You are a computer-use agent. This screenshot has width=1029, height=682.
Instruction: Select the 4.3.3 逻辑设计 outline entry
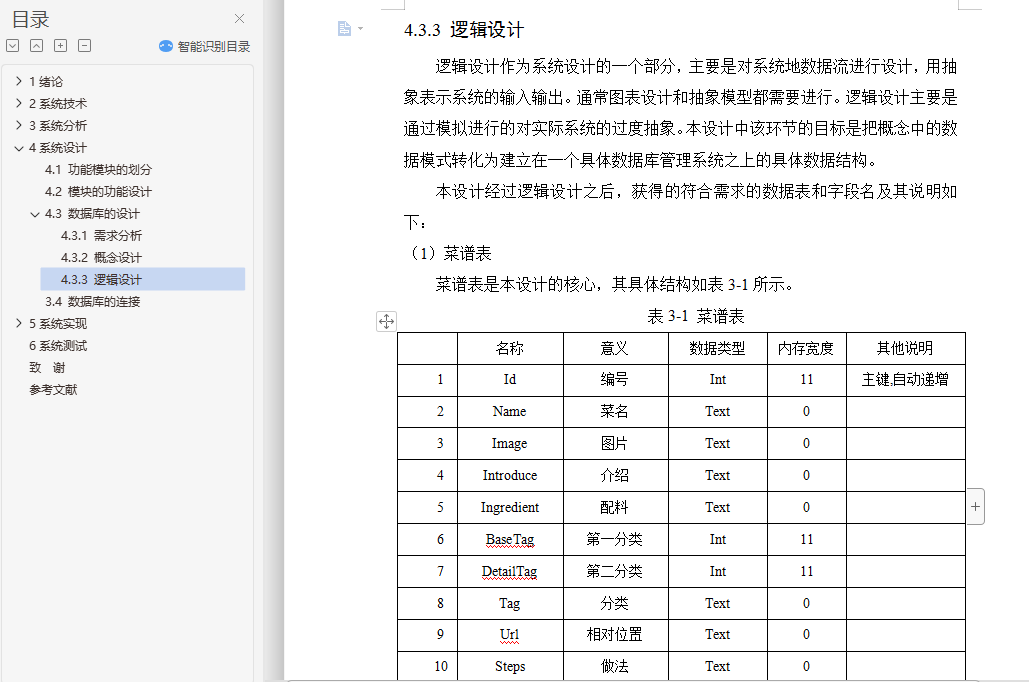pos(142,279)
